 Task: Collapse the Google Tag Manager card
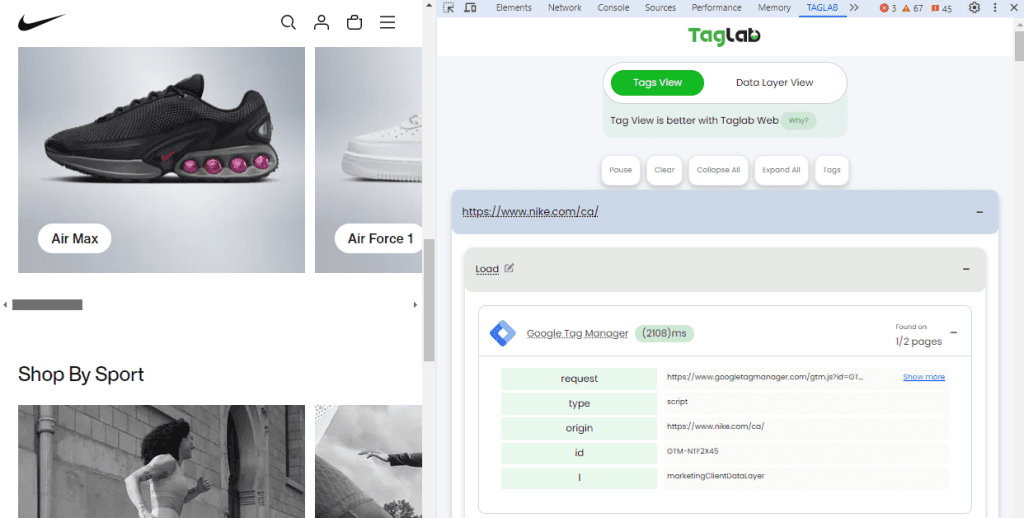point(953,332)
